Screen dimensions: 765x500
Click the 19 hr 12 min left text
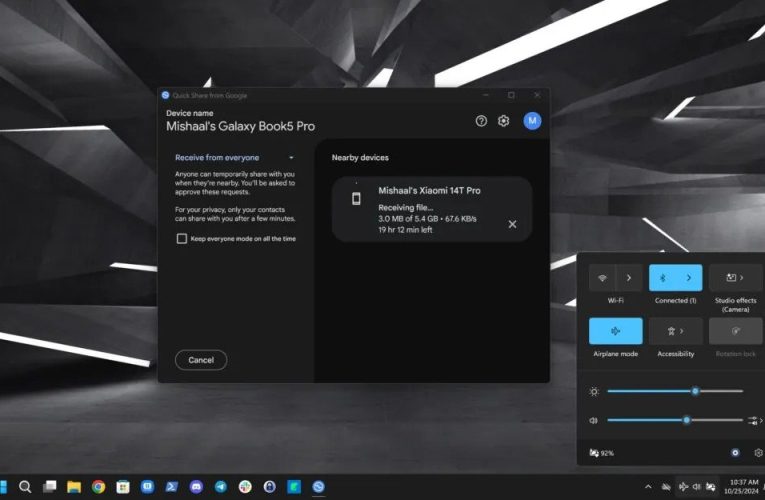[405, 230]
